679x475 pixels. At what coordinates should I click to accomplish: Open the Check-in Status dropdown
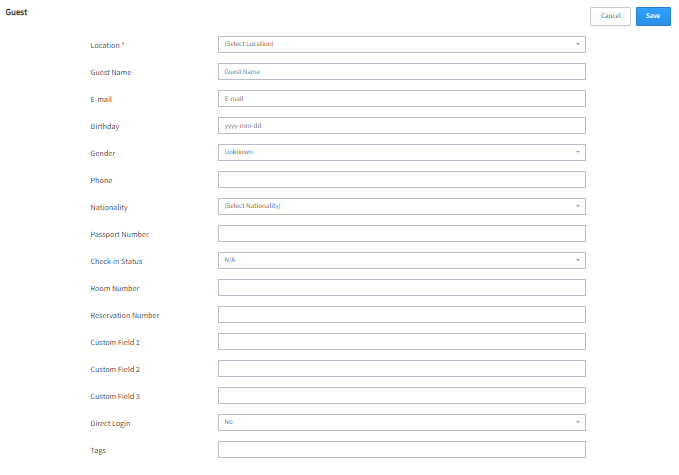point(402,261)
